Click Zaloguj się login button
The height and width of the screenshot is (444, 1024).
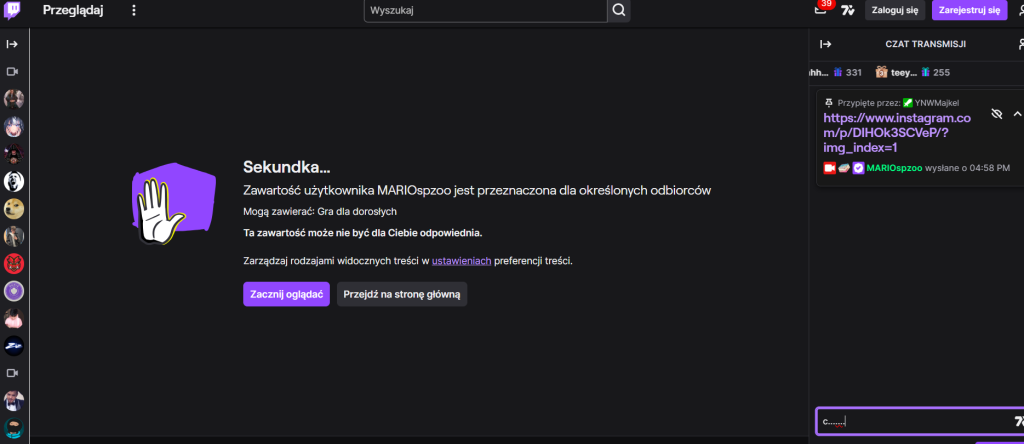pos(895,10)
